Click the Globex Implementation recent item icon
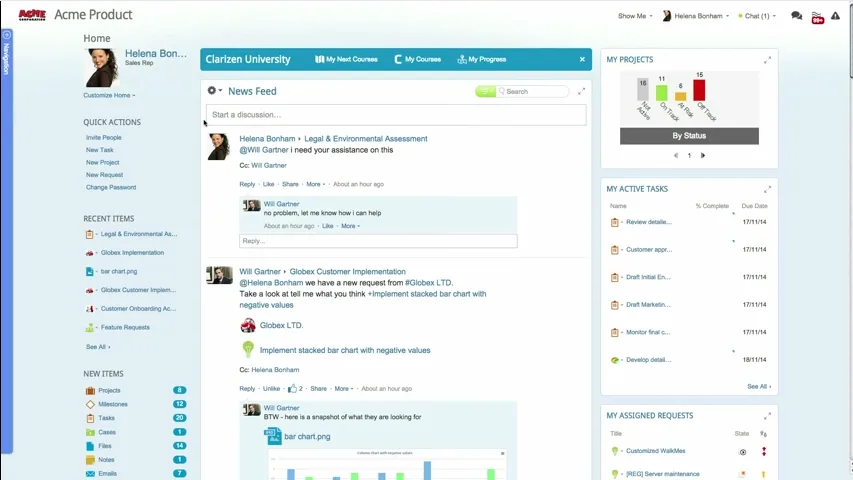The width and height of the screenshot is (853, 480). [89, 253]
